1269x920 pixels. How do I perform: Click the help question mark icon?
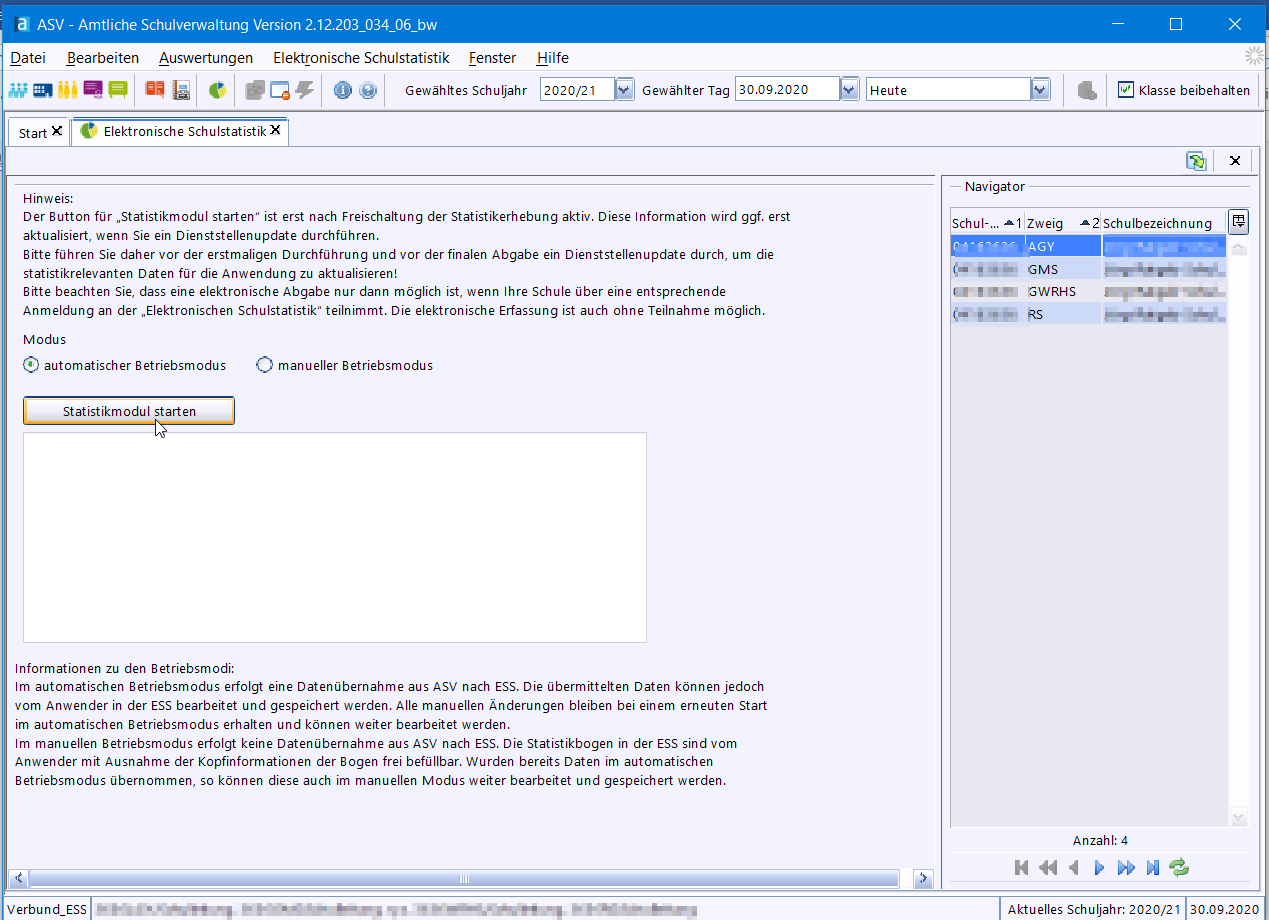[368, 90]
